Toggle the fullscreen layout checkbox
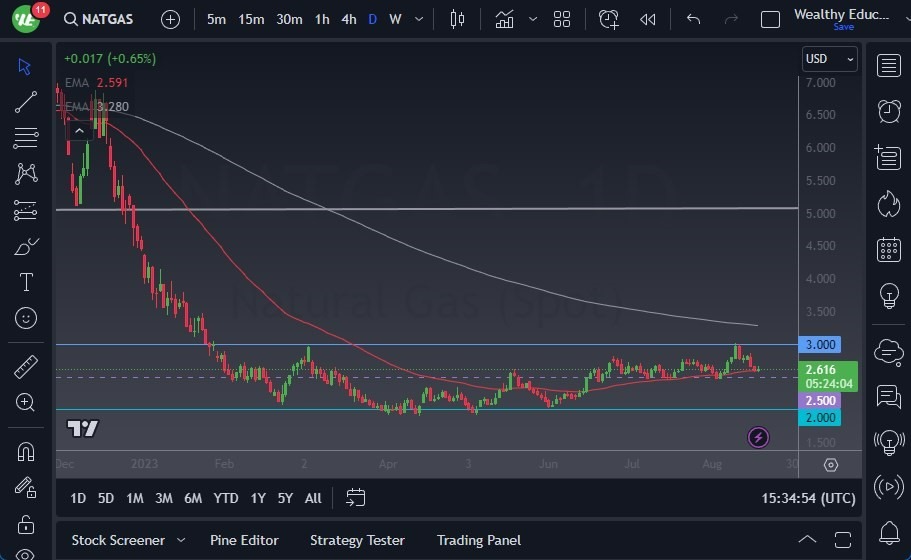 point(770,19)
